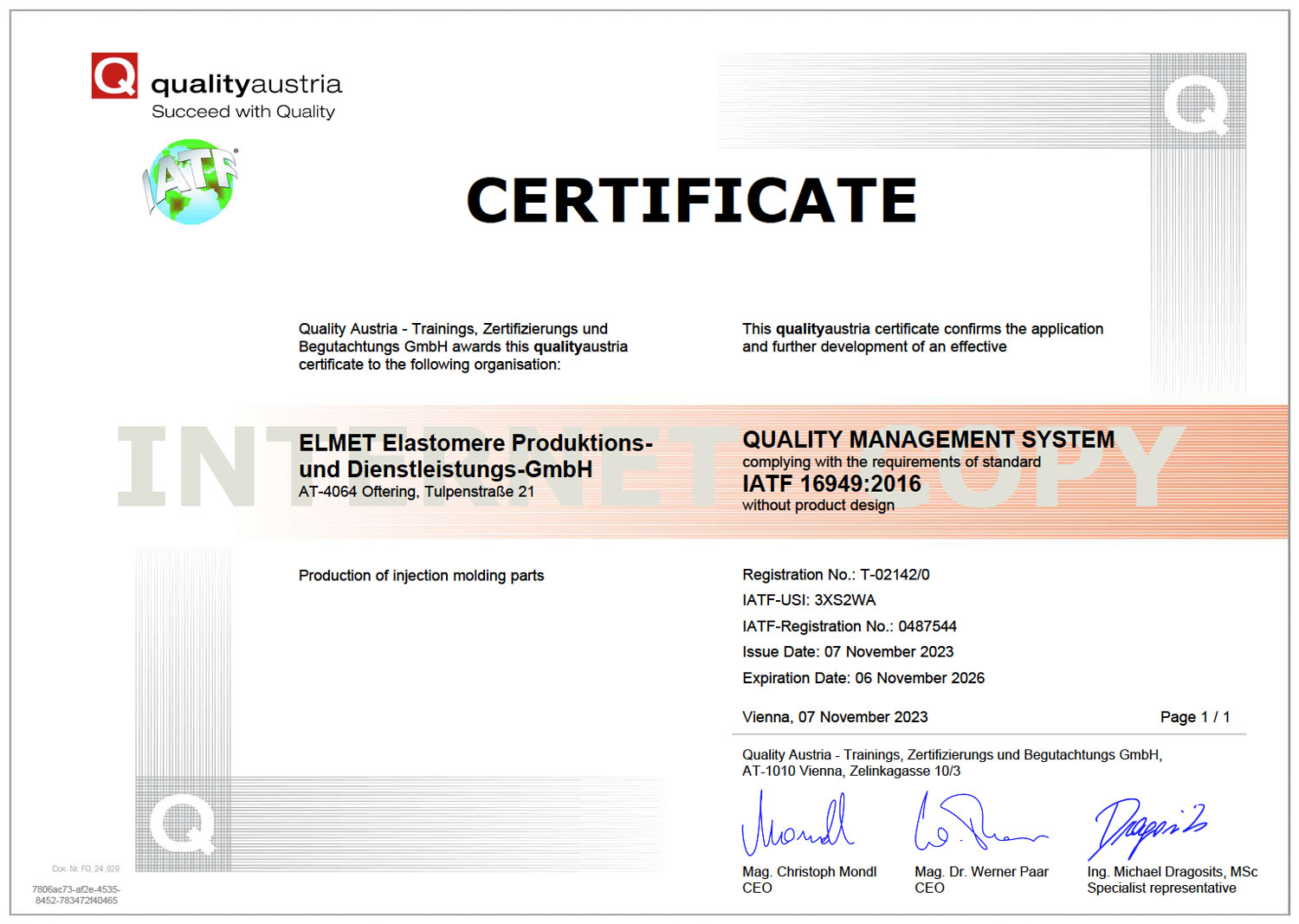Click Christoph Mondl's signature
The height and width of the screenshot is (924, 1299).
click(798, 824)
